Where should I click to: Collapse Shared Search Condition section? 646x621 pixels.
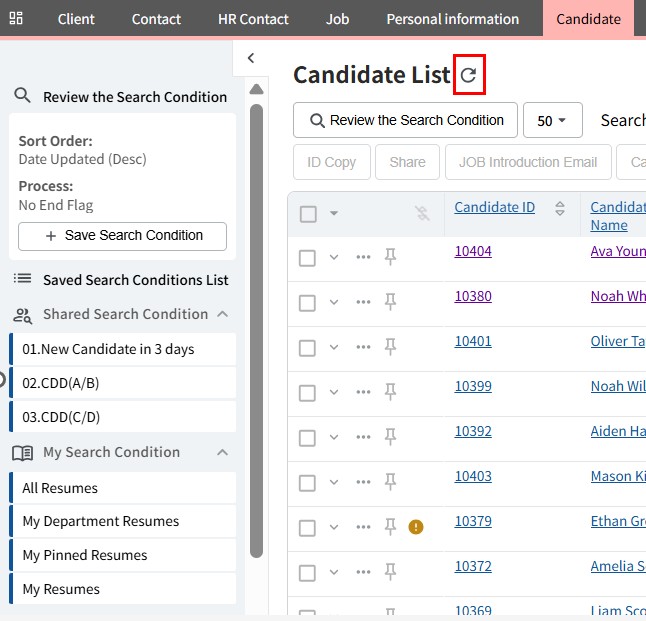(x=222, y=314)
